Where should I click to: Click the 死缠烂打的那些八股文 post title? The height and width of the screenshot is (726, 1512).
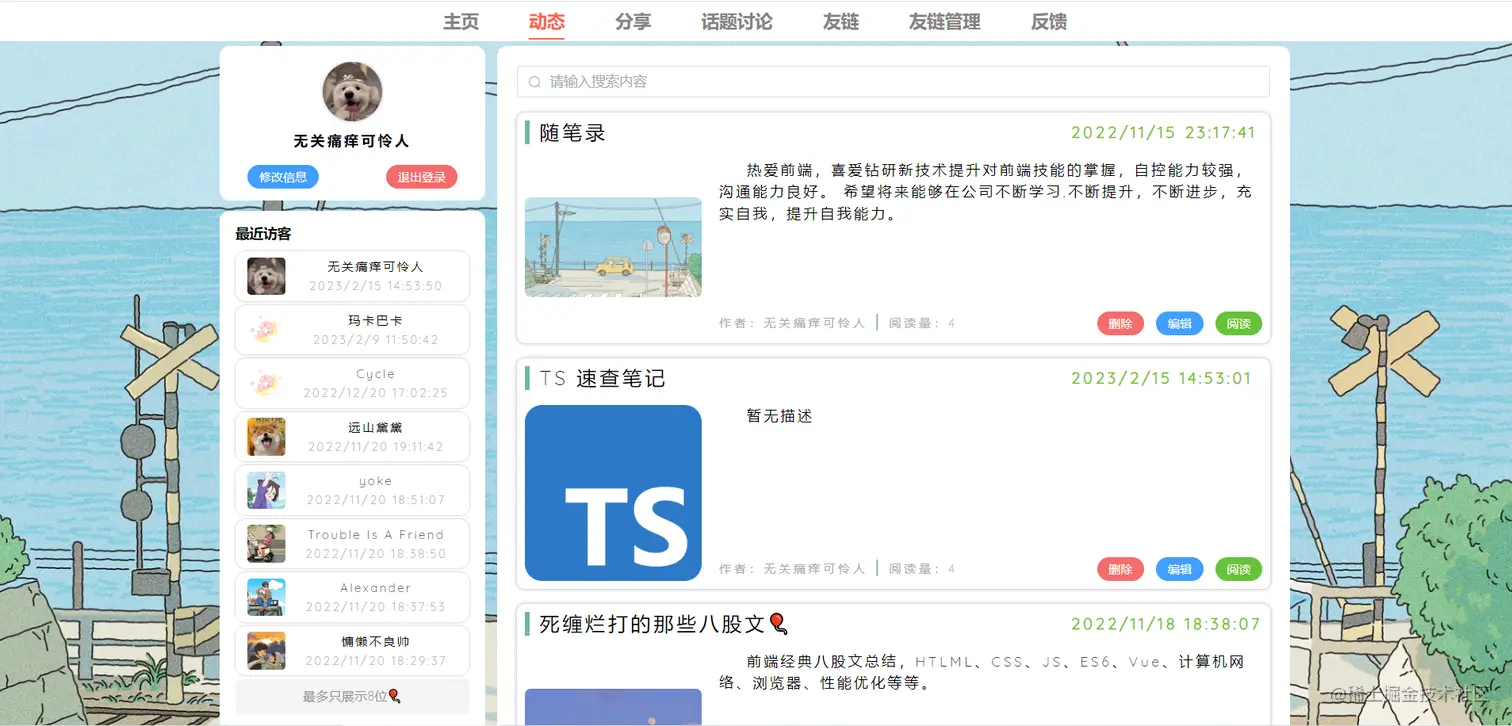[x=664, y=624]
